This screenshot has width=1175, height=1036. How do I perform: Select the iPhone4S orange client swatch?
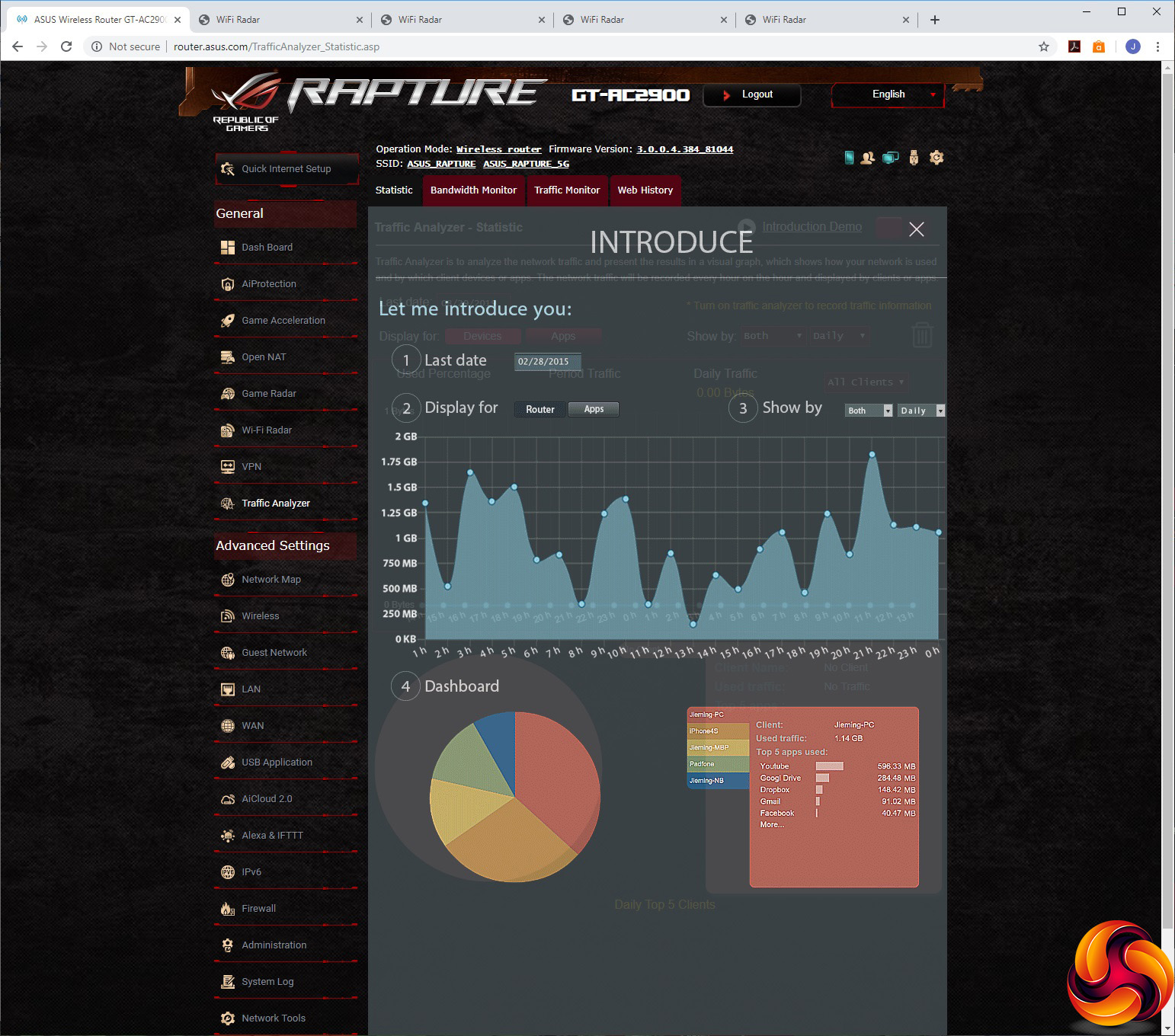point(718,731)
